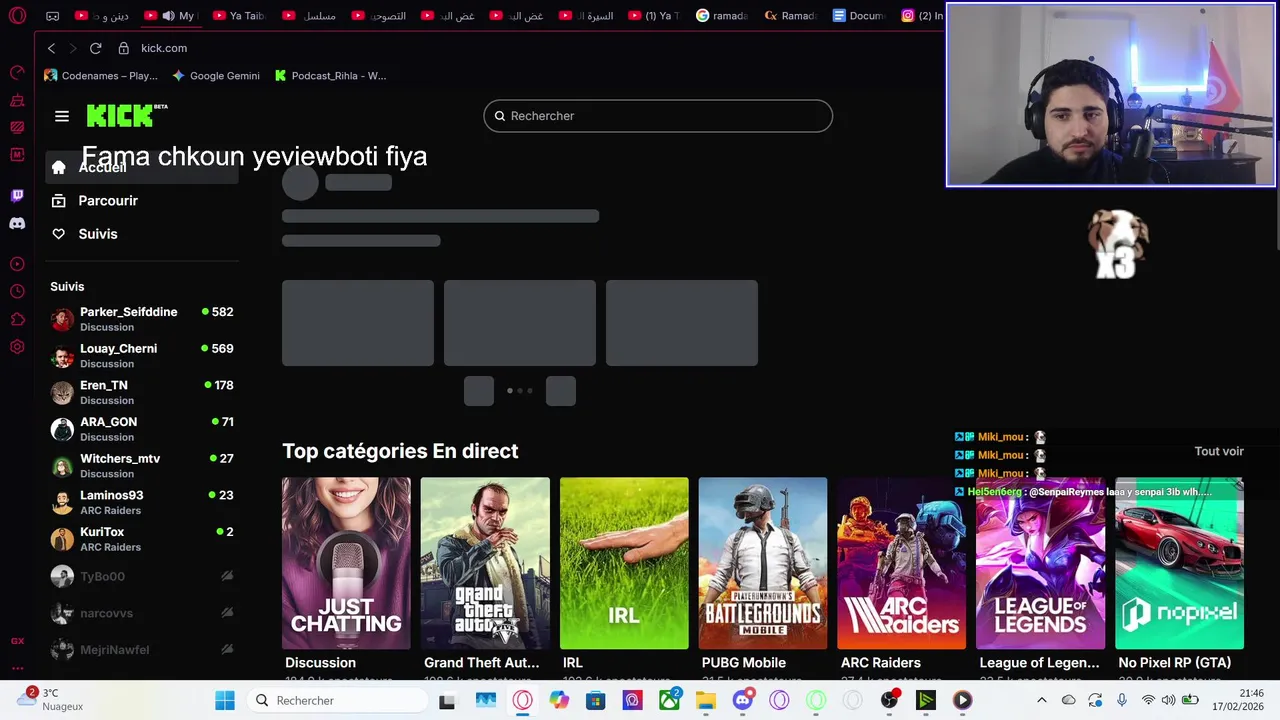Switch to the Google Docs 'Docum' tab
The image size is (1280, 720).
click(859, 16)
